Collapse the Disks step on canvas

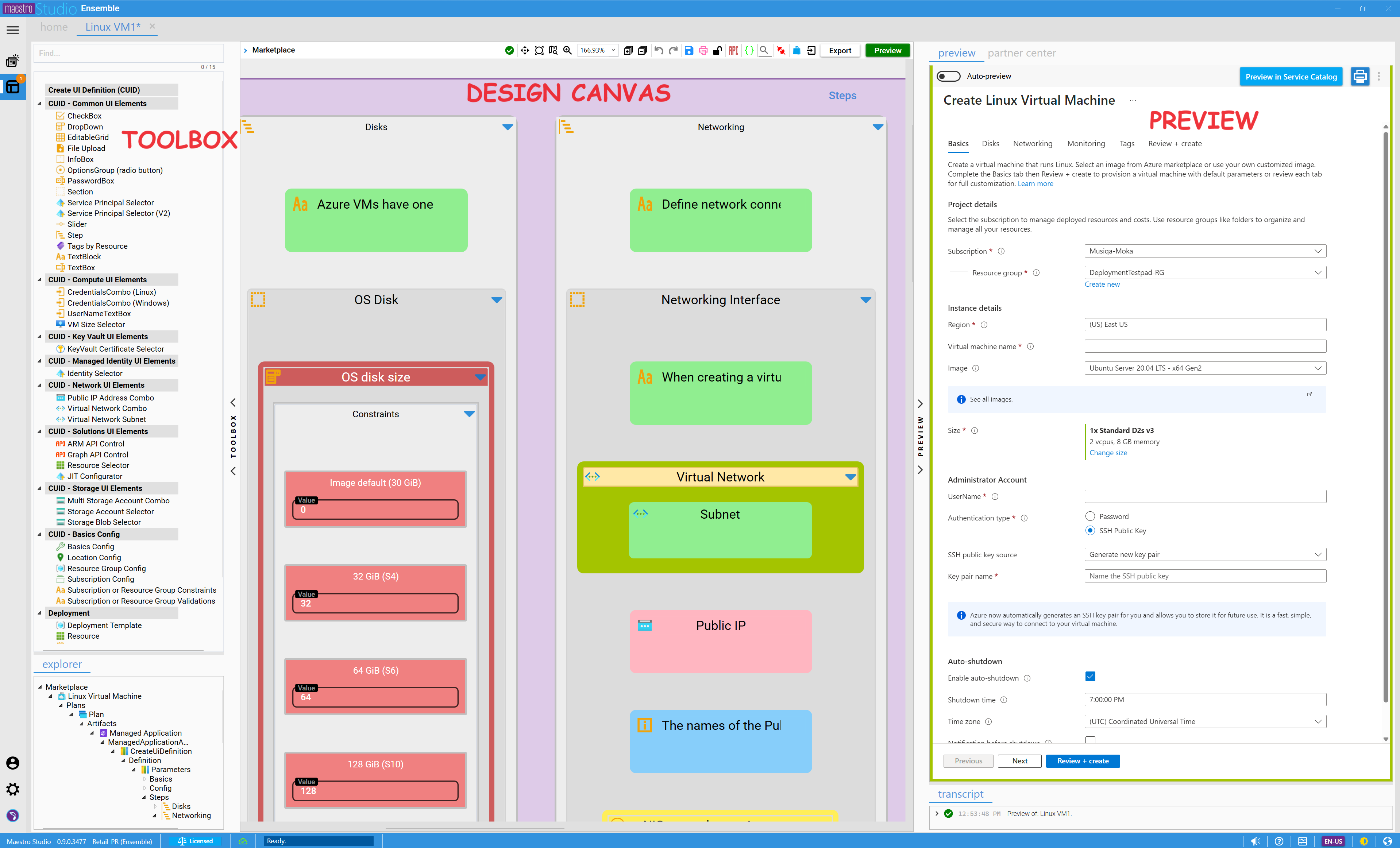[508, 127]
